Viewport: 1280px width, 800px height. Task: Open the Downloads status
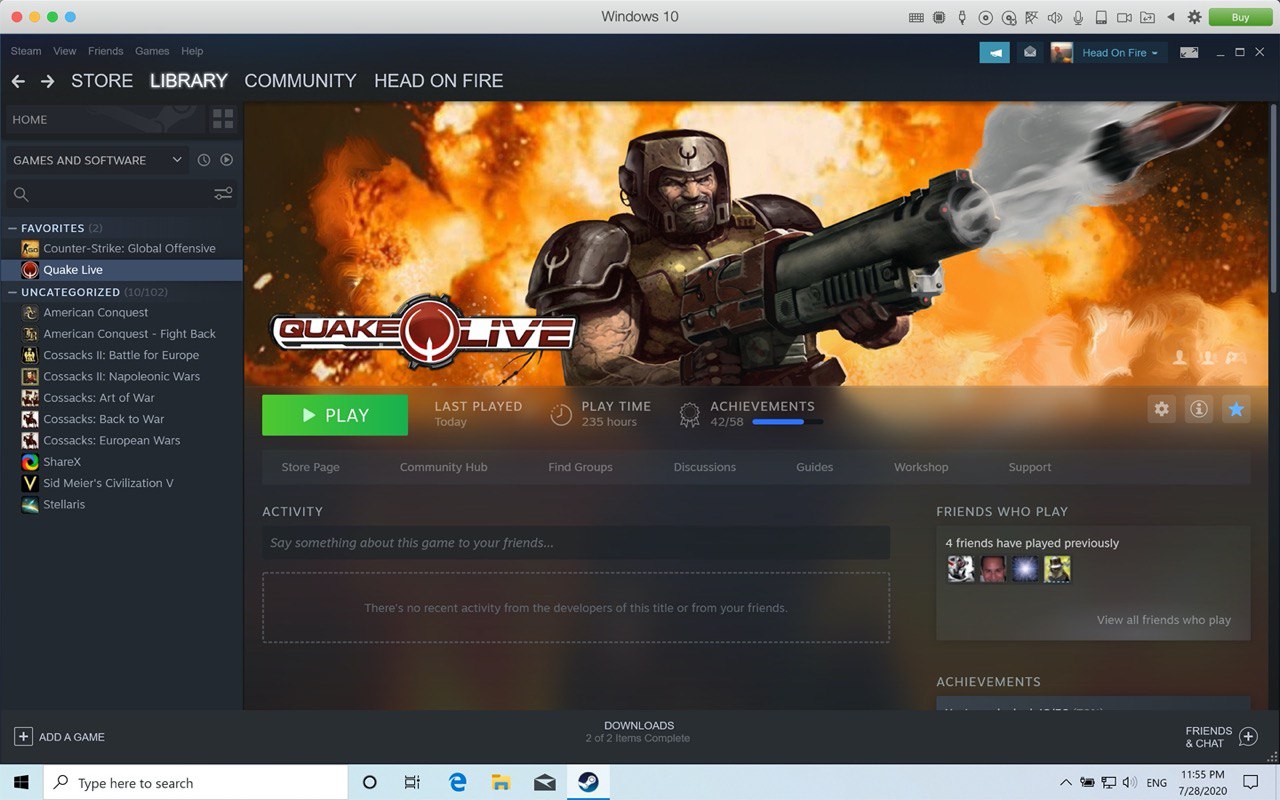(639, 731)
